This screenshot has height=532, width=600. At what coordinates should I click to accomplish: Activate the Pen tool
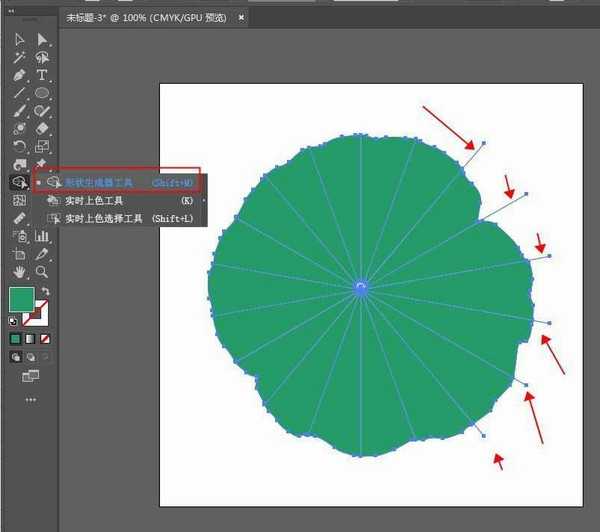(x=19, y=75)
